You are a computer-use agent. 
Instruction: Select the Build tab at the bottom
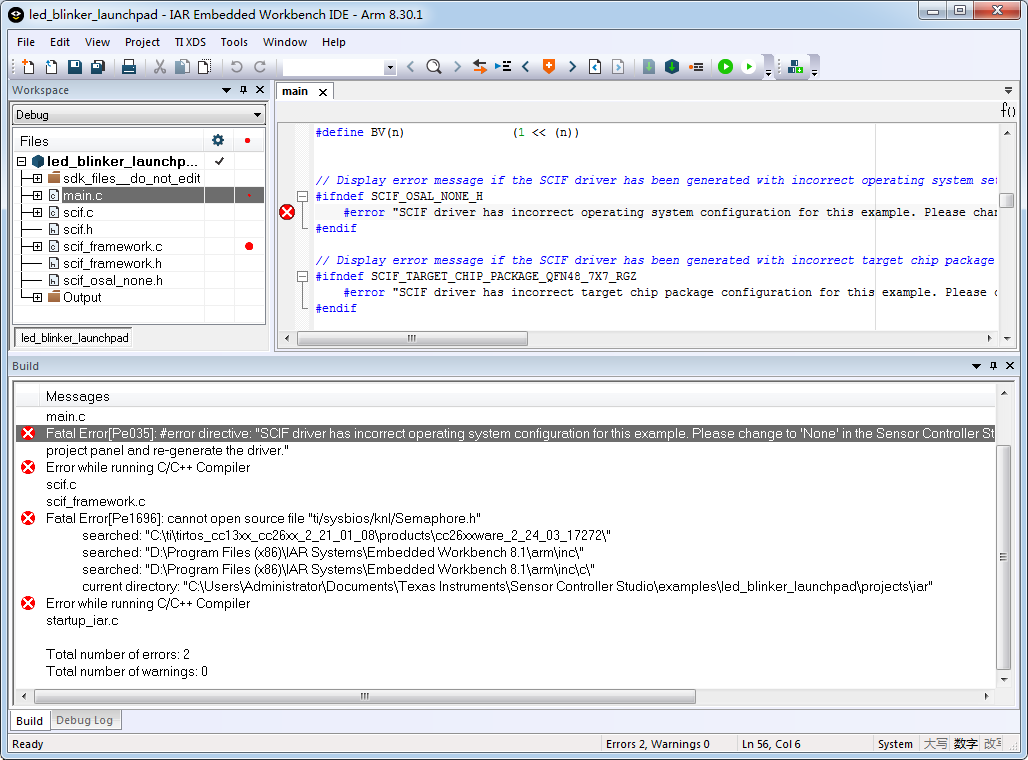point(30,721)
